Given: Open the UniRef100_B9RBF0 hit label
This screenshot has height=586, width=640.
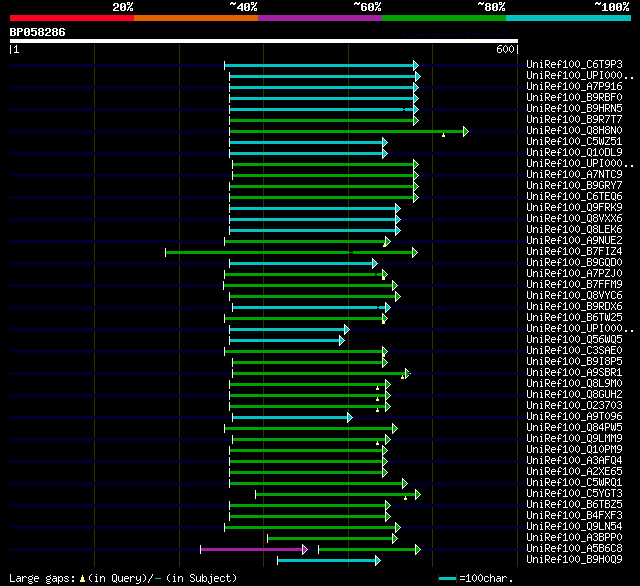Looking at the screenshot, I should (x=574, y=98).
